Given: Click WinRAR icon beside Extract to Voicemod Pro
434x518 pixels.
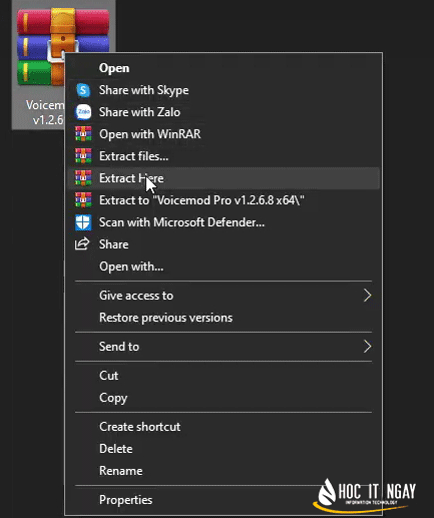Looking at the screenshot, I should (x=83, y=200).
